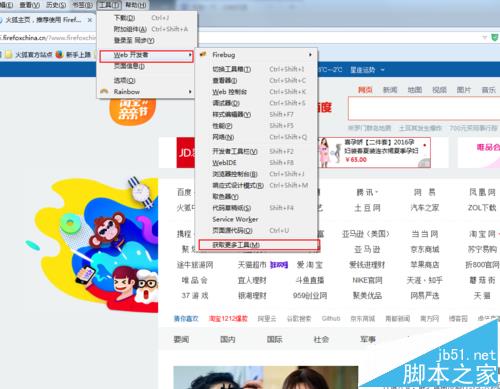Select the 火狐主页 browser tab
The image size is (500, 389).
pyautogui.click(x=47, y=20)
